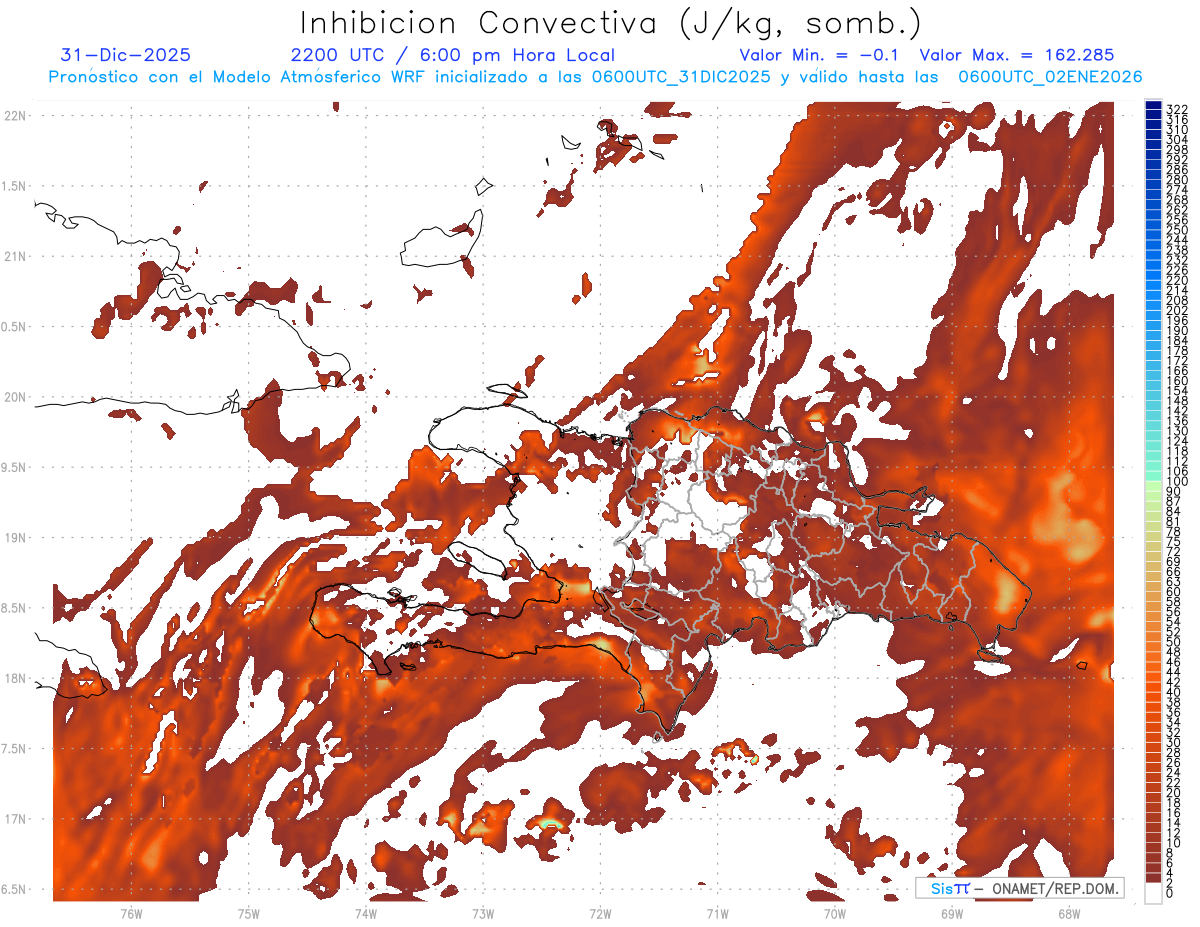This screenshot has height=927, width=1200.
Task: Click the 72W longitude label
Action: 600,913
